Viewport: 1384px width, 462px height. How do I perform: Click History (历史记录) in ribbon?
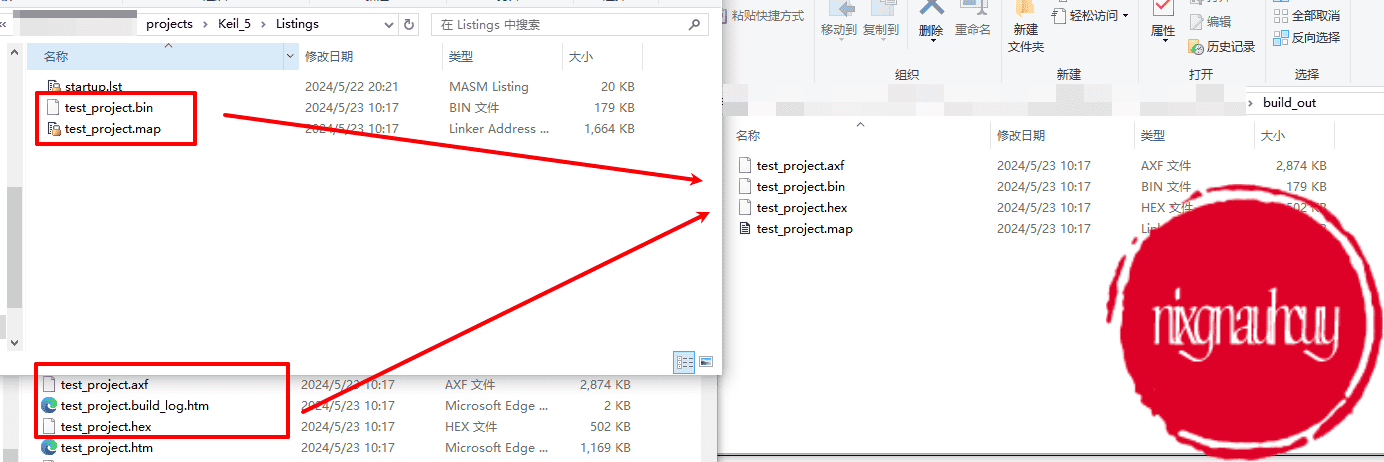point(1221,46)
